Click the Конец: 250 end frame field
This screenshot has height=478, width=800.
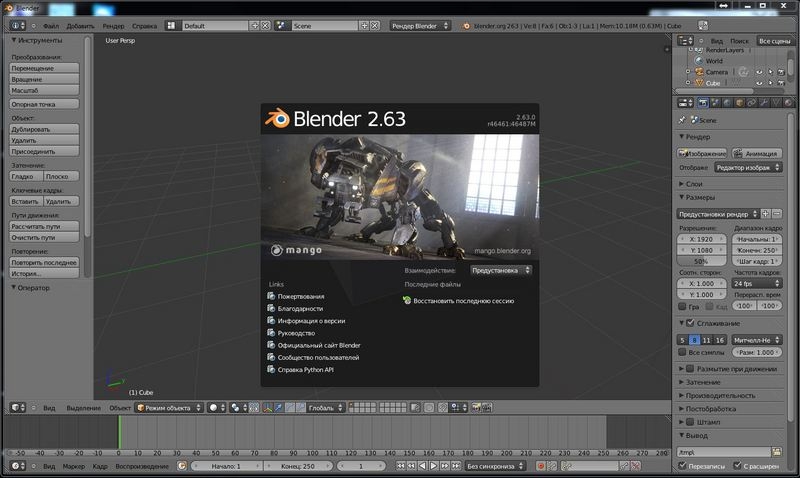297,466
